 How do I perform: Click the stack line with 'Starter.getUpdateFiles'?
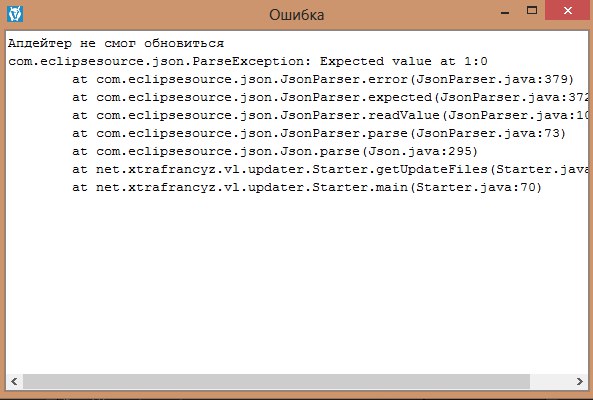(330, 169)
